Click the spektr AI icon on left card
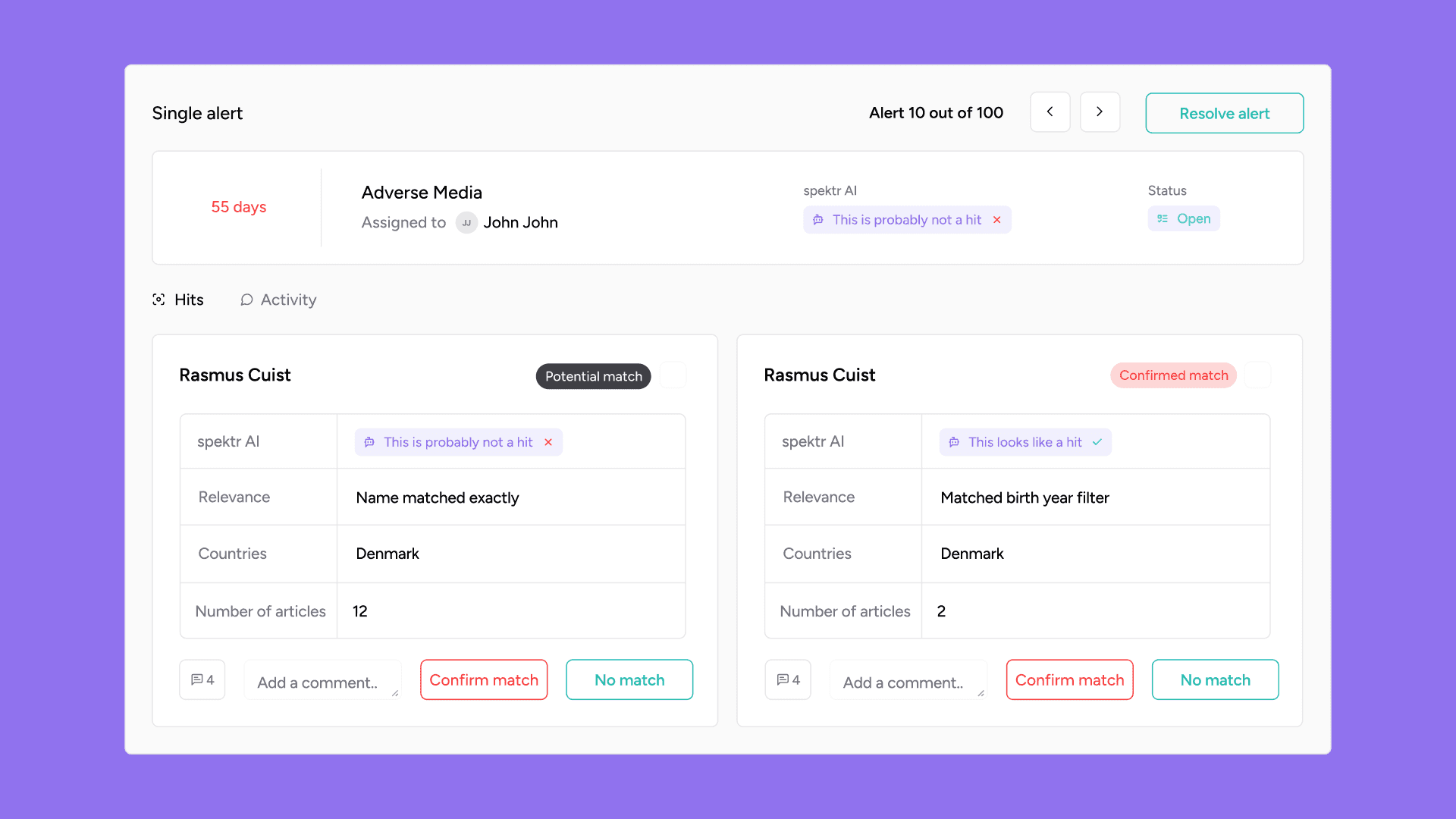 371,442
